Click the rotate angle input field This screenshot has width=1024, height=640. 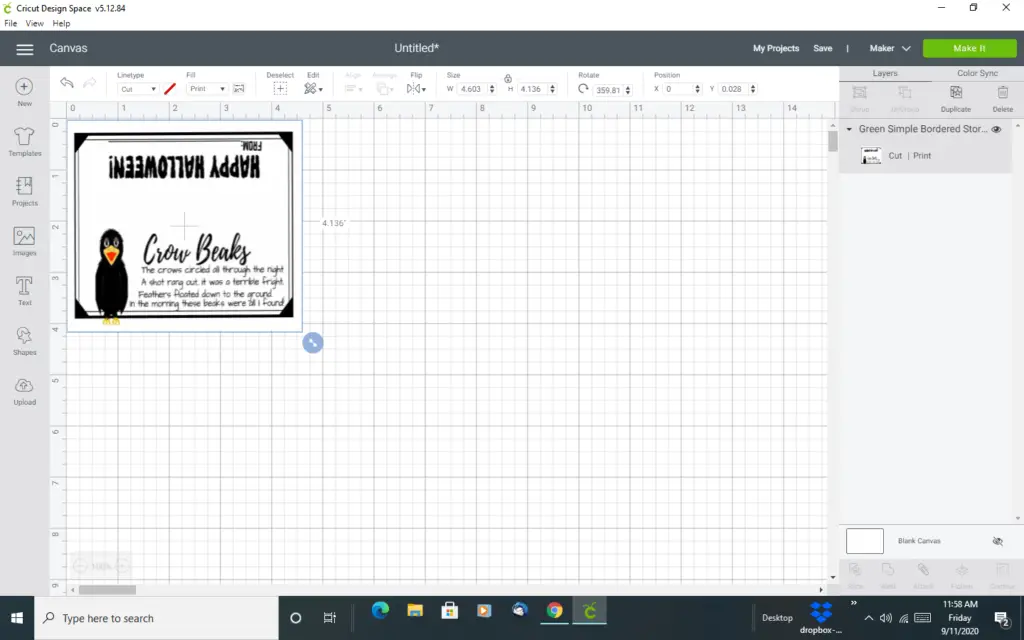point(607,90)
